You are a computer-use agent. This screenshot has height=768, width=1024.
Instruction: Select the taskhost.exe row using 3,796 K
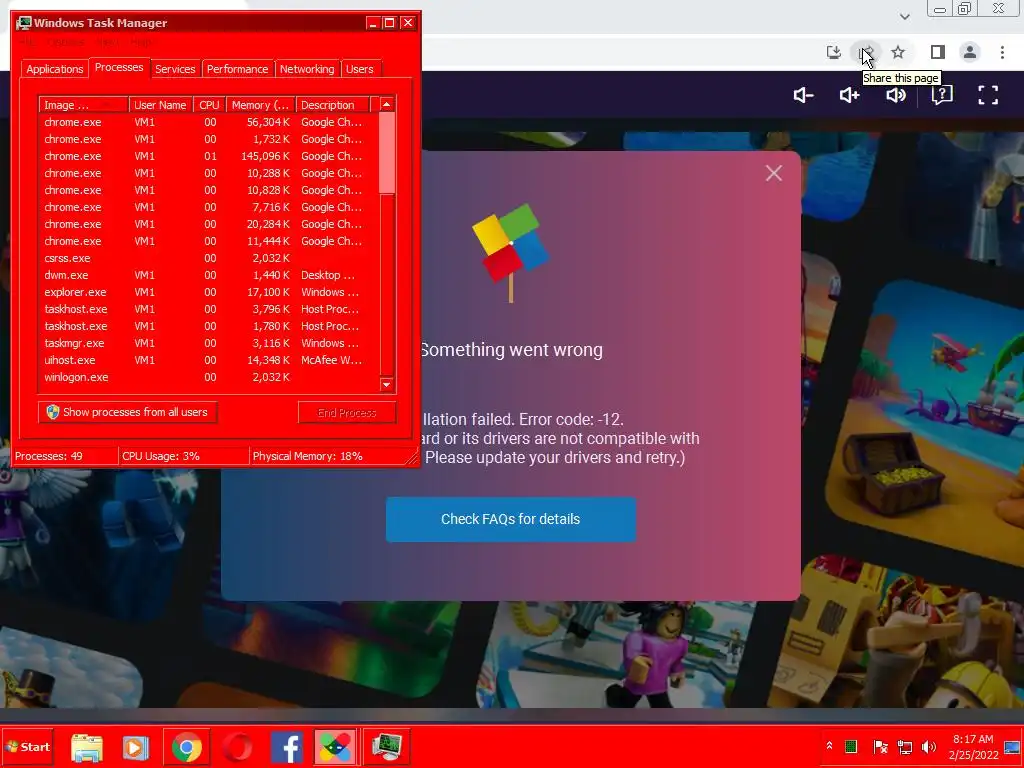(x=209, y=309)
